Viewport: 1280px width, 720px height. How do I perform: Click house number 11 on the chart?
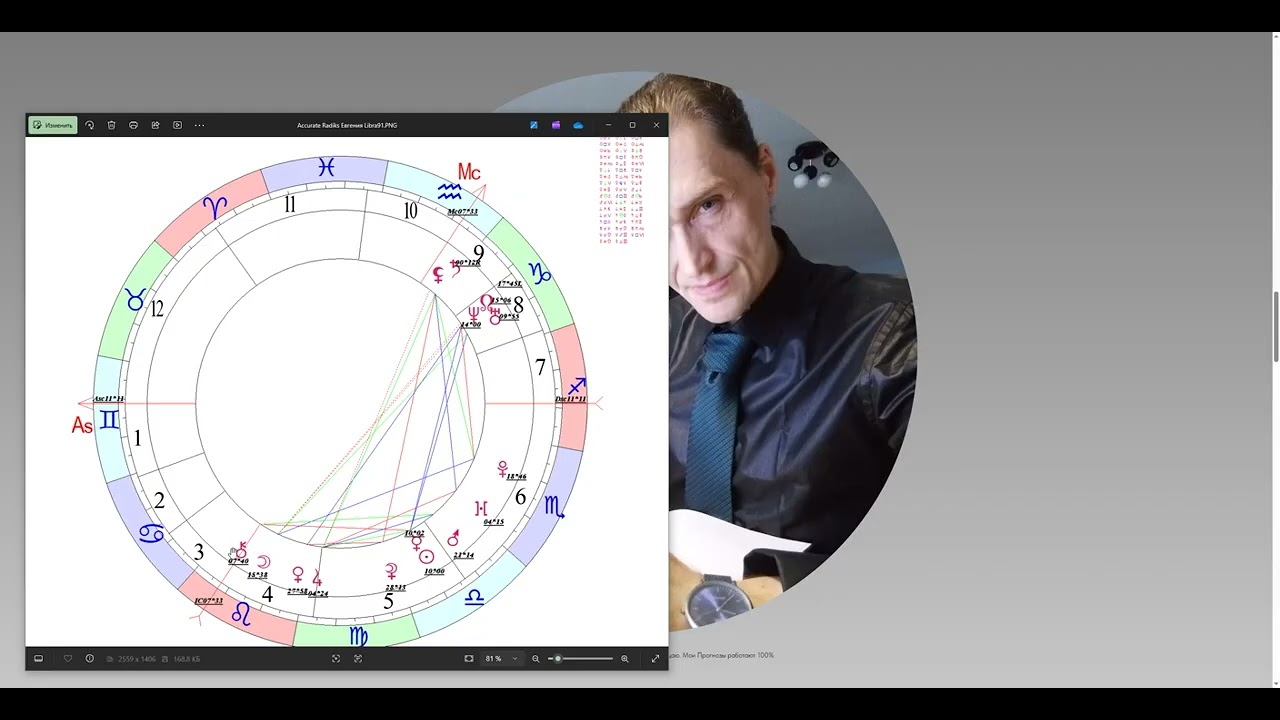(x=289, y=205)
